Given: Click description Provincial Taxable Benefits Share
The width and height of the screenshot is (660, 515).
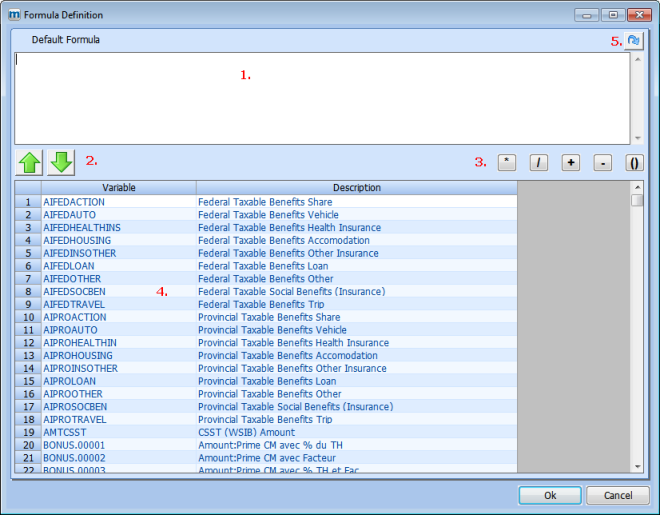Looking at the screenshot, I should 269,317.
